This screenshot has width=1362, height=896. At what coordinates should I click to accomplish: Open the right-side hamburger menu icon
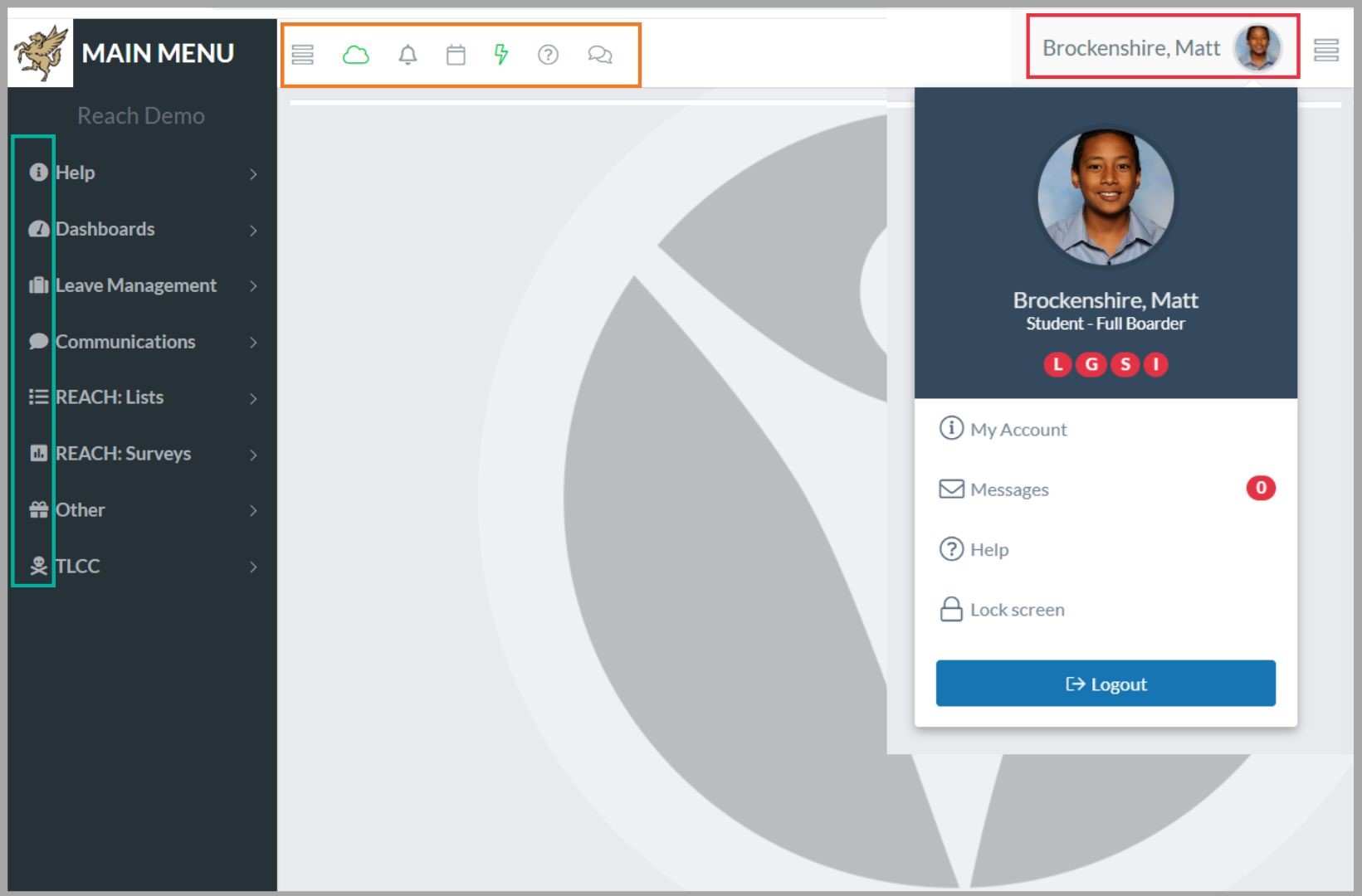pos(1325,50)
